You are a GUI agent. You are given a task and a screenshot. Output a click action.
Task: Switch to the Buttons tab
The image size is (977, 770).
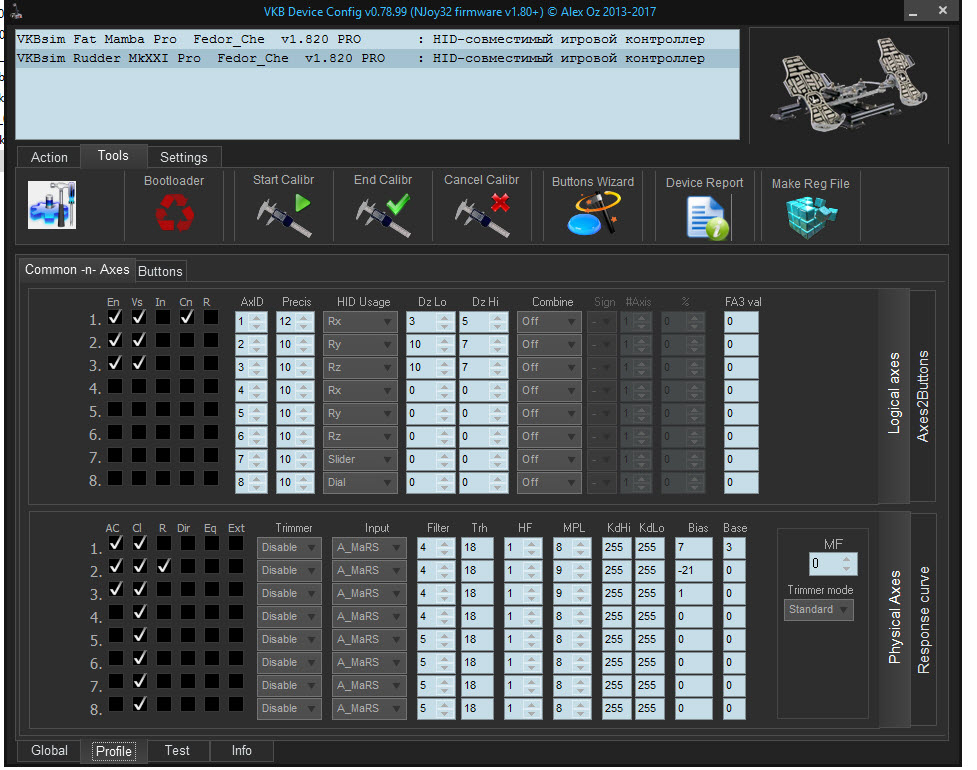160,271
